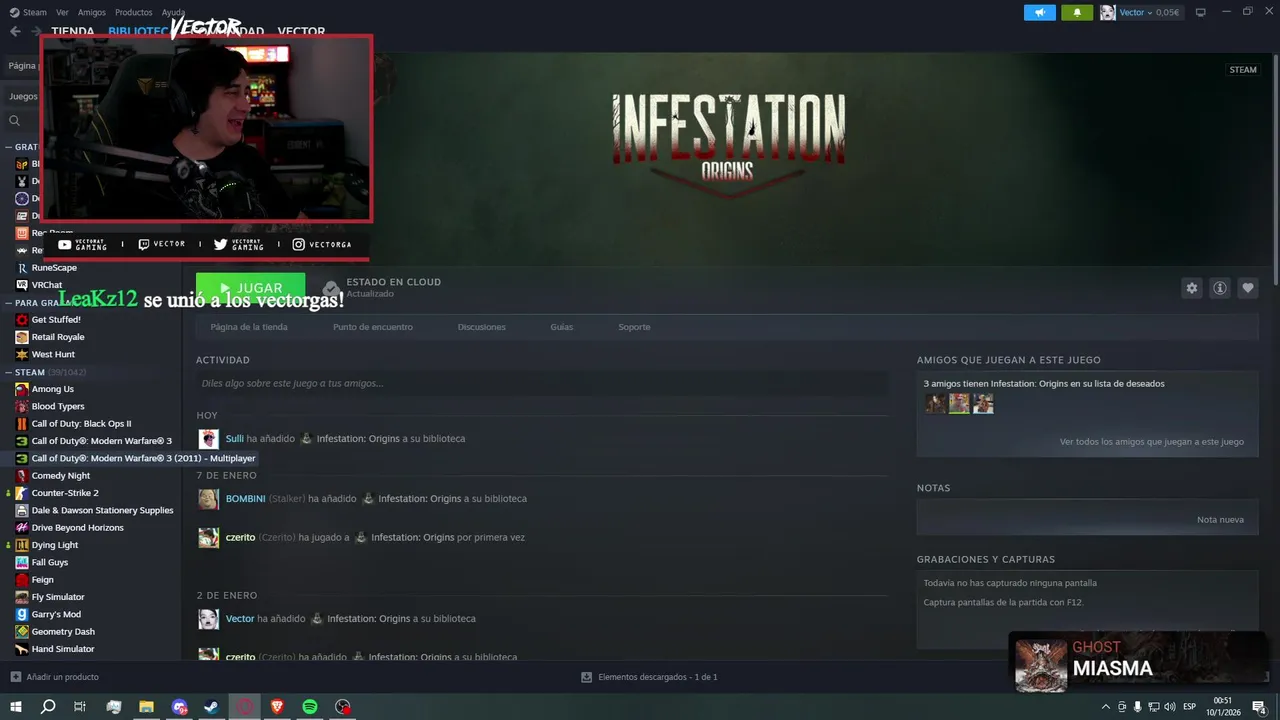
Task: Add Infestation: Origins to favorites heart icon
Action: (1248, 288)
